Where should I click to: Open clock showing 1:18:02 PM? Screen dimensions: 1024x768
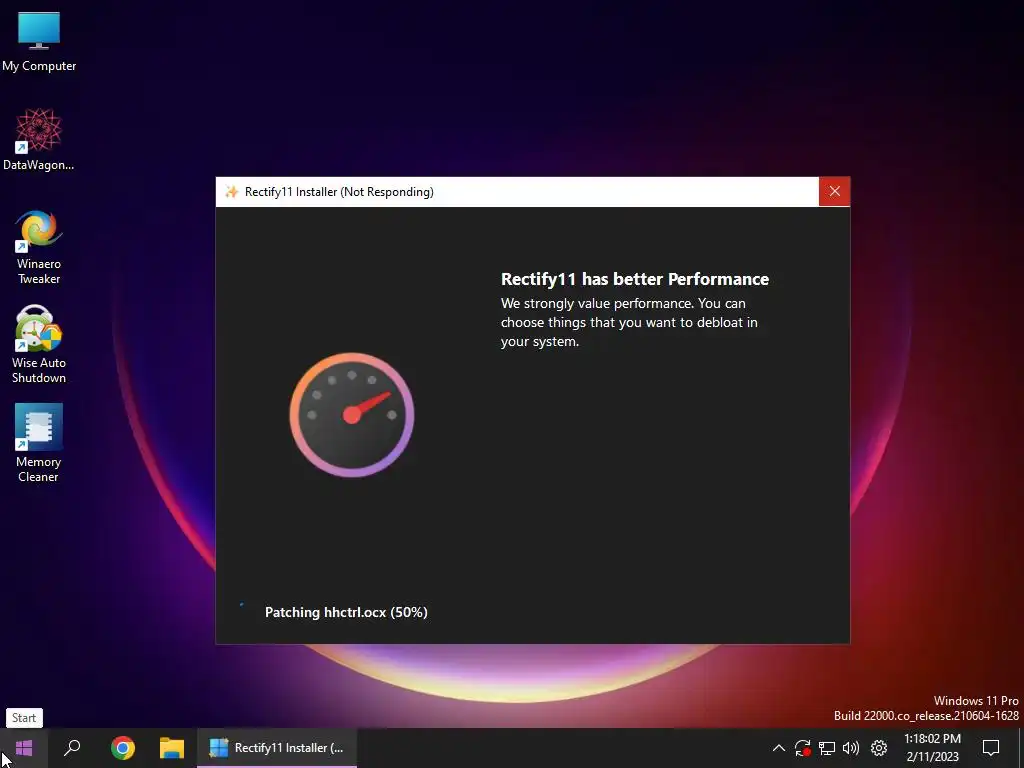coord(932,748)
